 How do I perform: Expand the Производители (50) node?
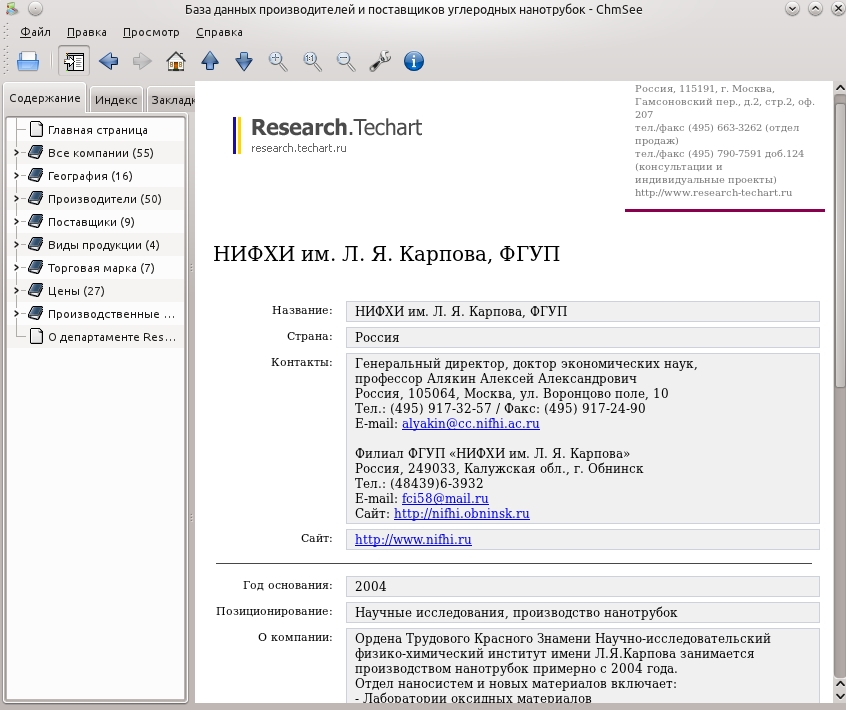pos(16,199)
